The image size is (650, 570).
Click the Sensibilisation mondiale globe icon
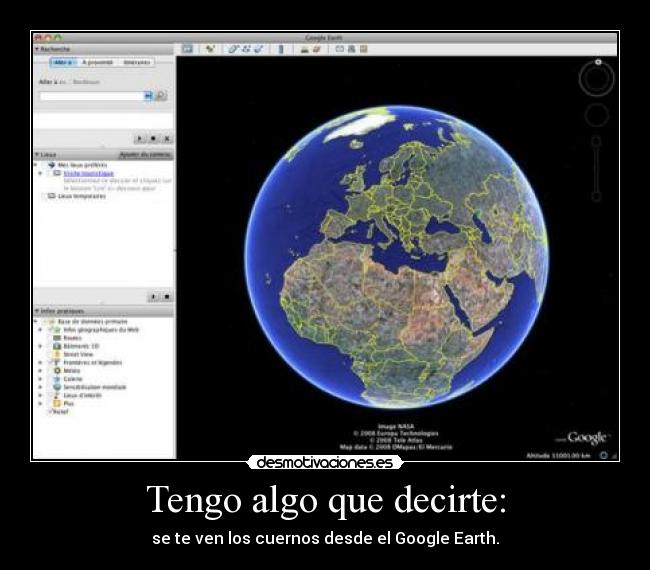tap(57, 387)
